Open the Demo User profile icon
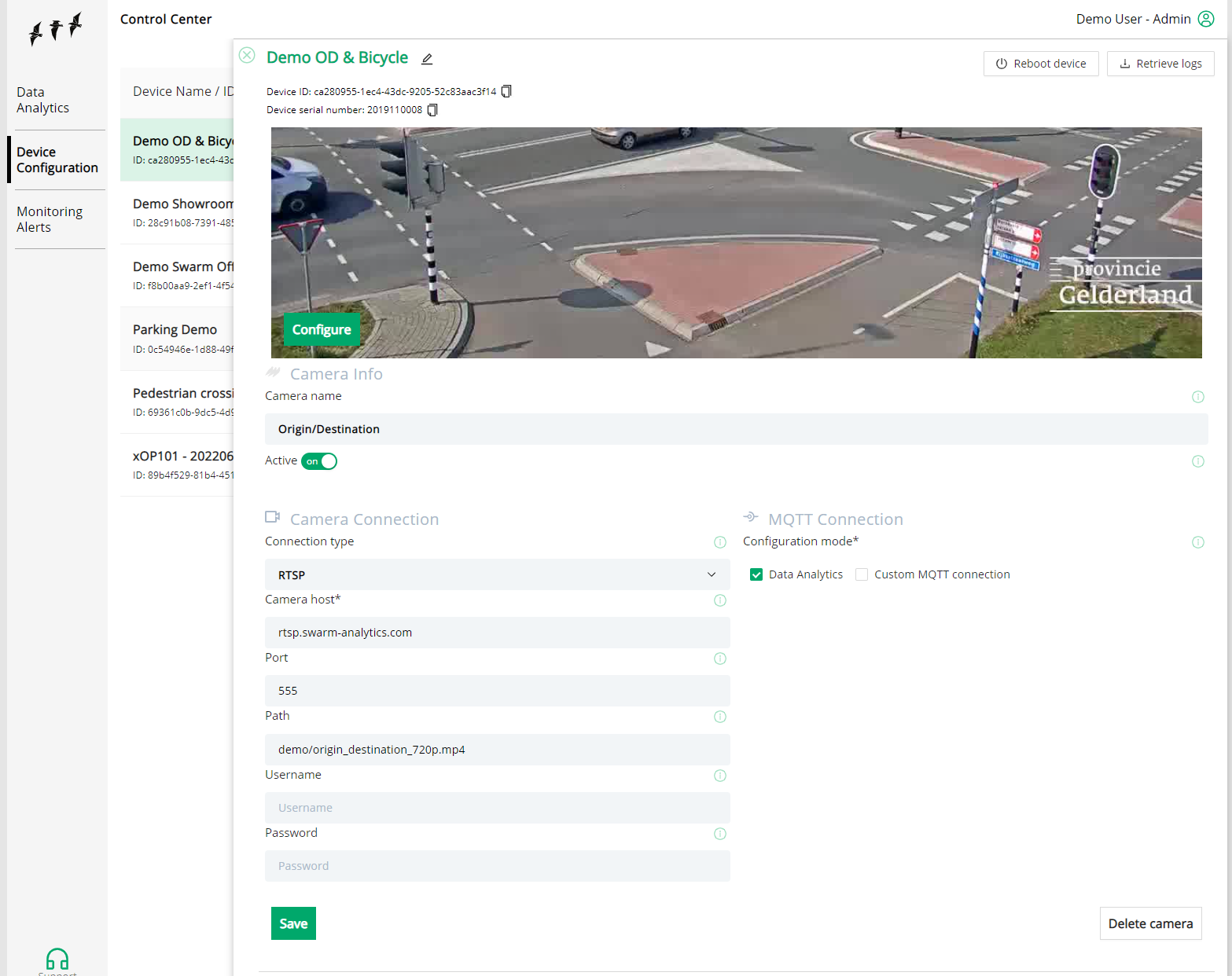The height and width of the screenshot is (976, 1232). 1206,19
